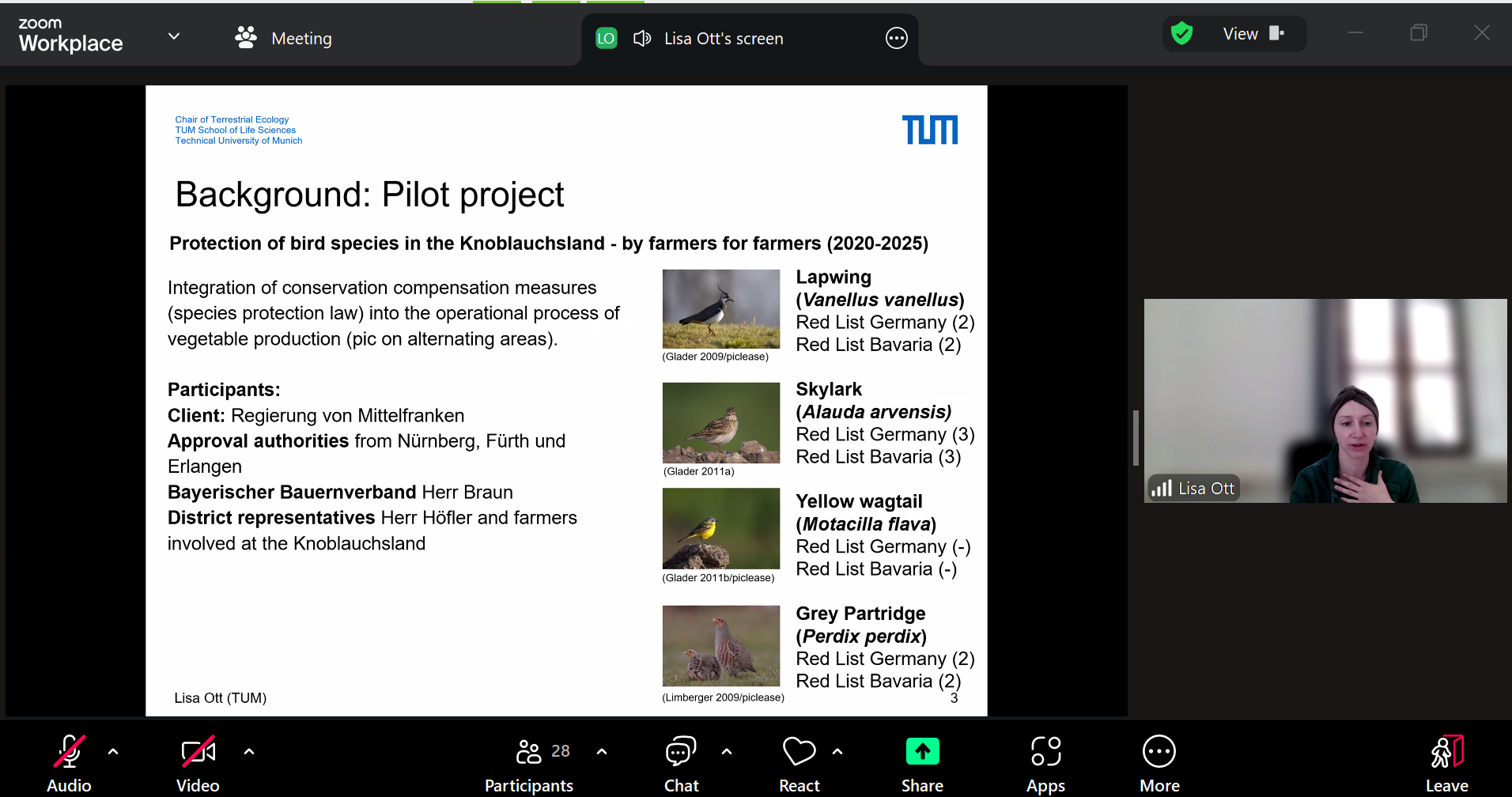Click the green encryption shield icon
This screenshot has height=797, width=1512.
tap(1181, 34)
